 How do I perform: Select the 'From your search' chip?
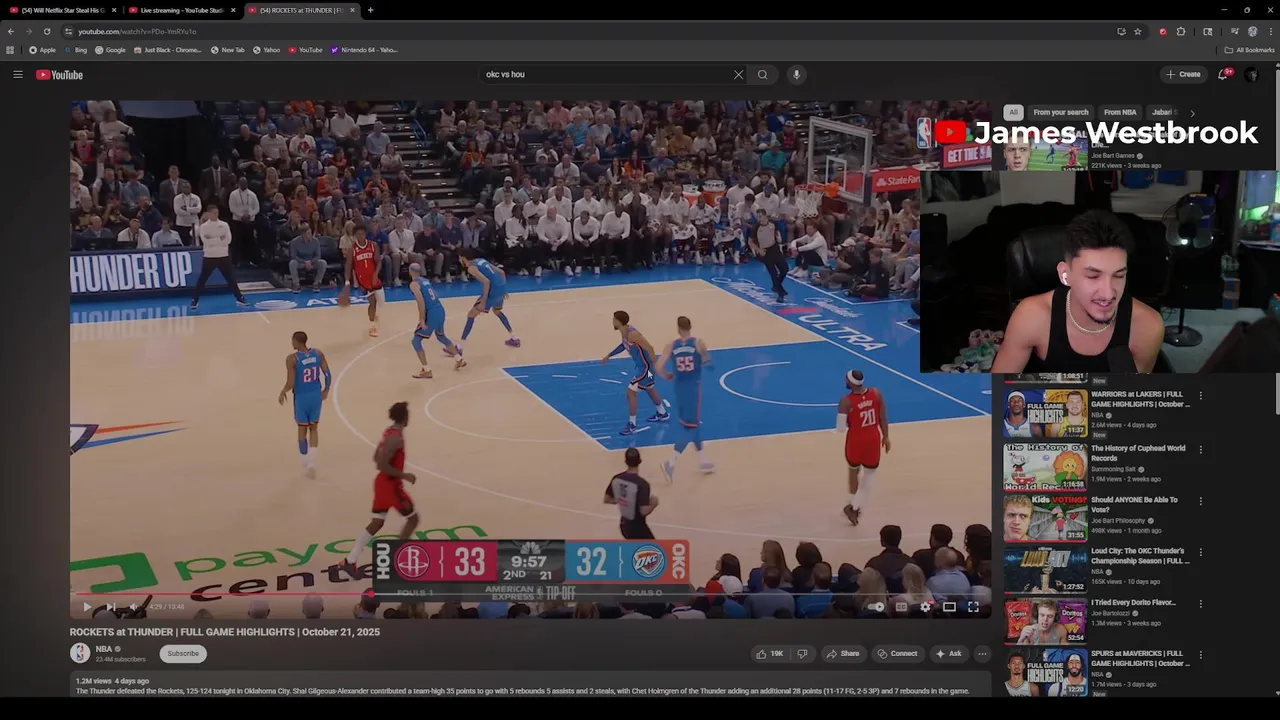[x=1061, y=112]
